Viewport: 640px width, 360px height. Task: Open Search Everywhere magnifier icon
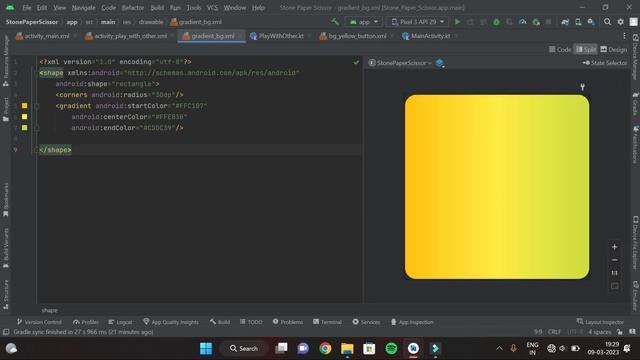607,22
